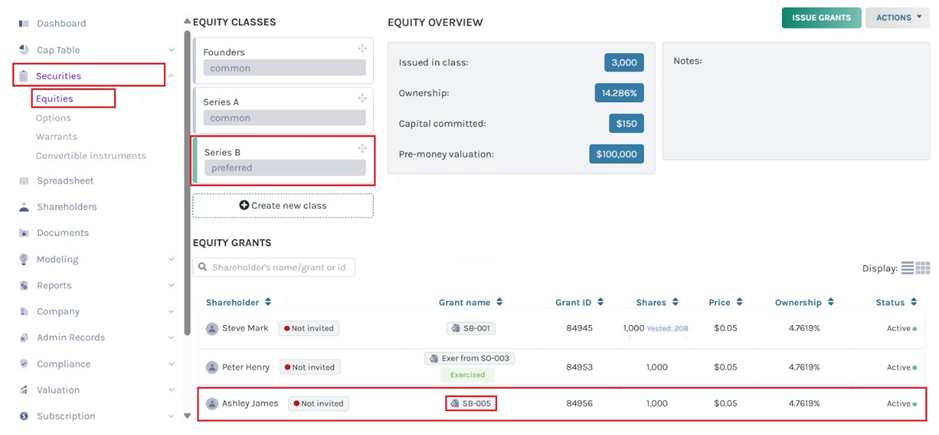Screen dimensions: 939x435
Task: Click the Issue Grants button
Action: (x=821, y=18)
